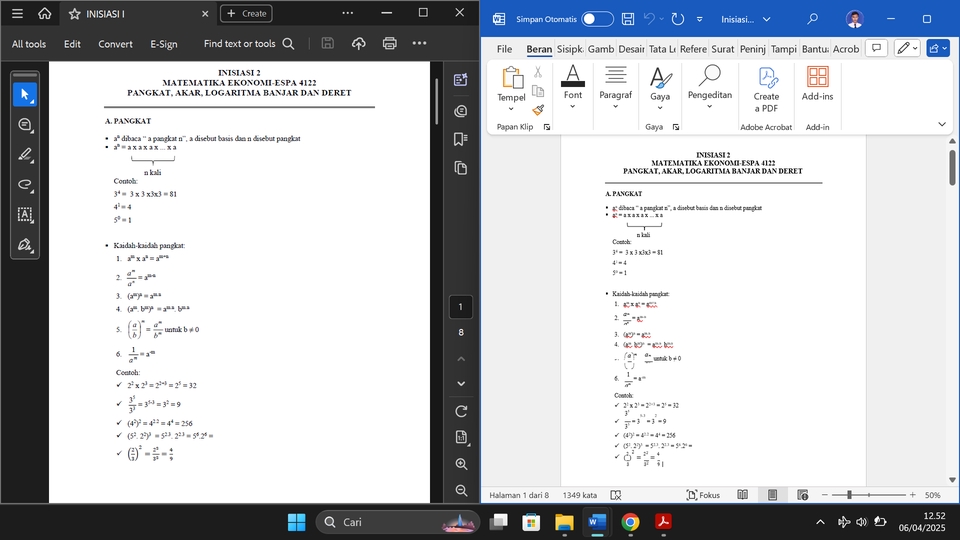Expand the Tempel paste dropdown
This screenshot has height=540, width=960.
coord(511,109)
